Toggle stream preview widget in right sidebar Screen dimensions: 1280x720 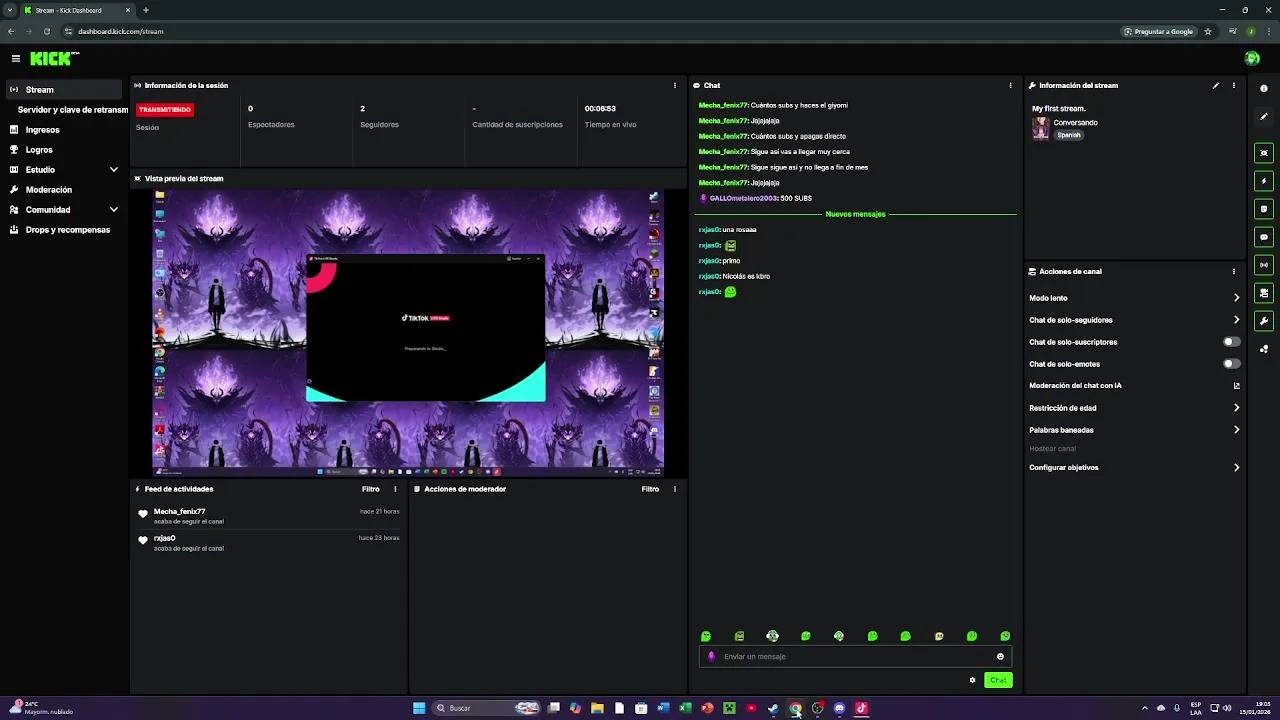1264,153
